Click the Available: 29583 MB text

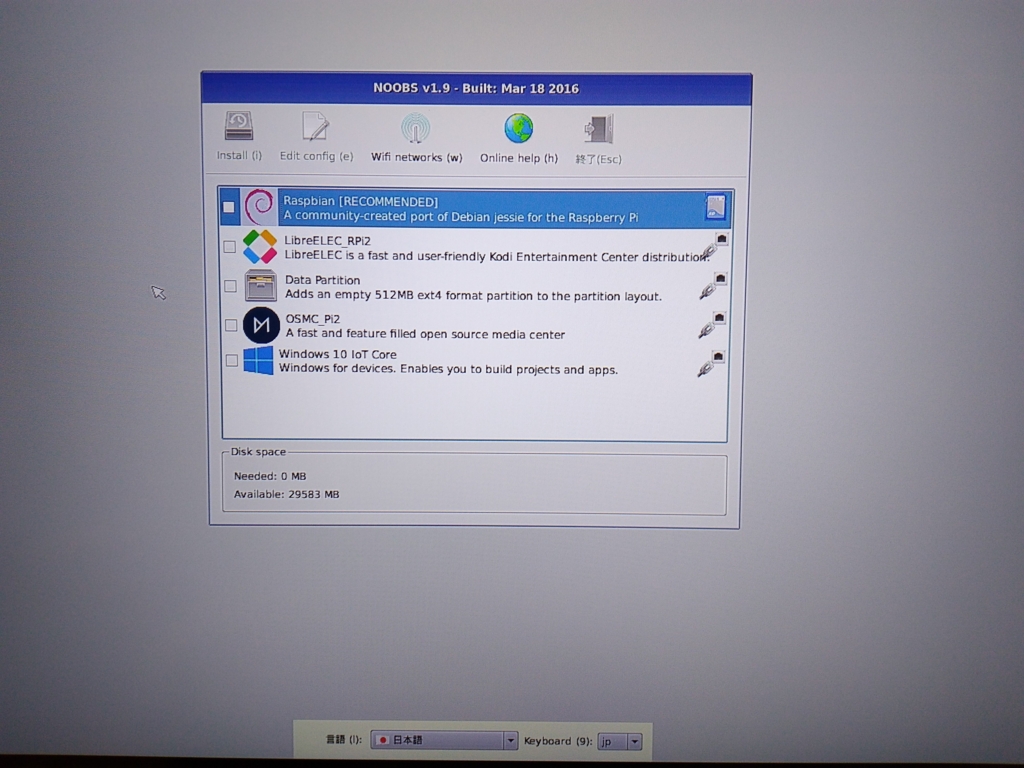(x=287, y=494)
